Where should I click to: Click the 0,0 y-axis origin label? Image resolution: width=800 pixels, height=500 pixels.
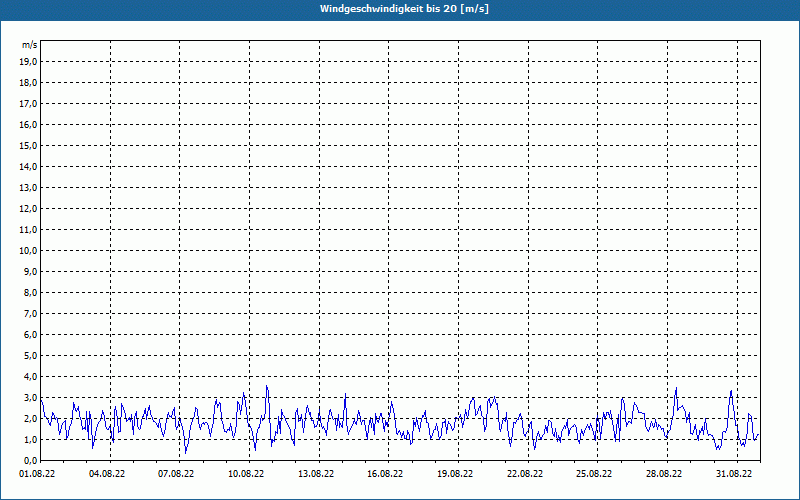click(29, 460)
